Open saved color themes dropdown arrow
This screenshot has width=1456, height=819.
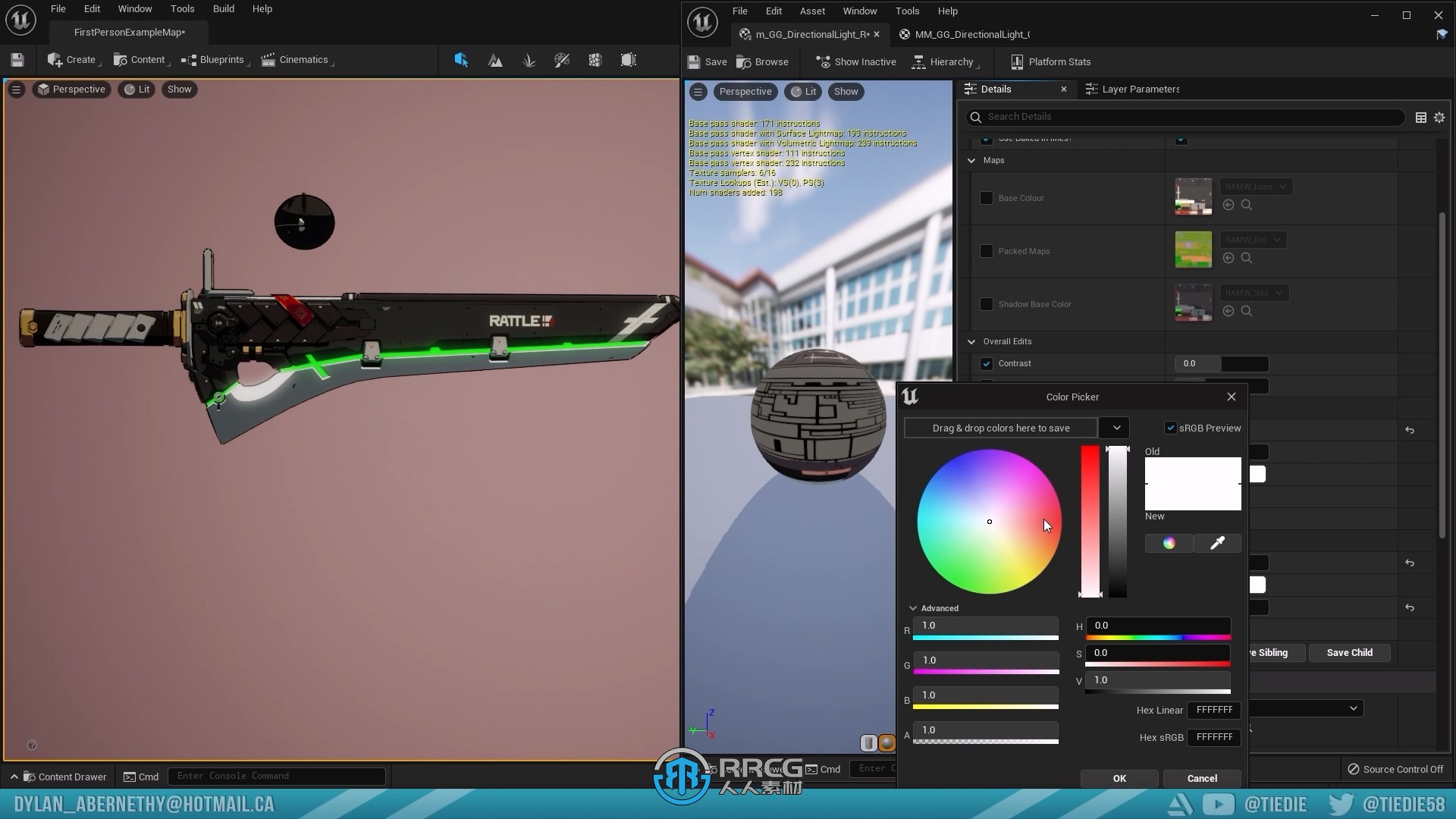coord(1116,428)
